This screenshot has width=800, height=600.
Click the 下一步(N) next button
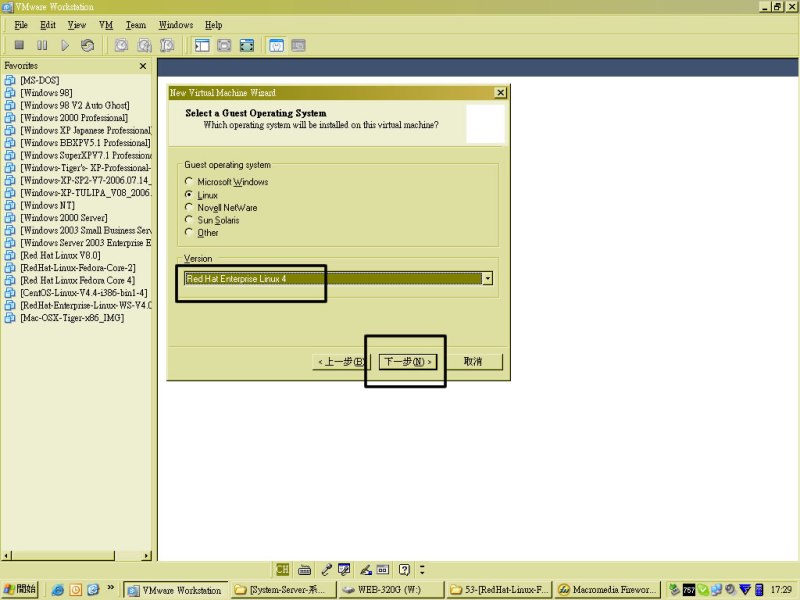(x=408, y=362)
